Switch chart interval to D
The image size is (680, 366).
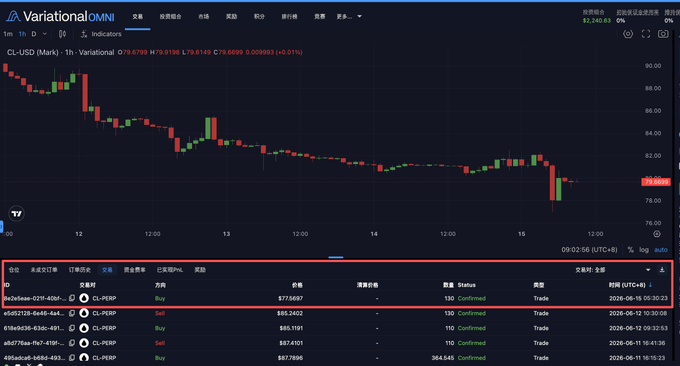pos(33,34)
